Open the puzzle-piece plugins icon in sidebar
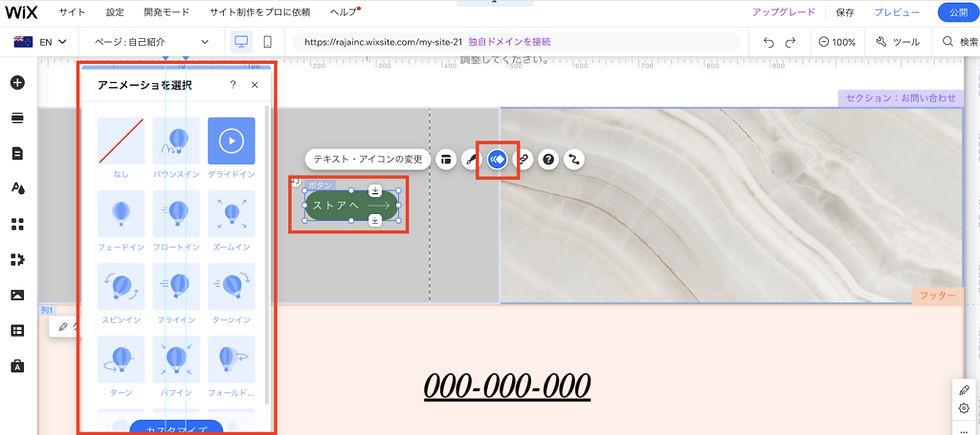 [18, 259]
